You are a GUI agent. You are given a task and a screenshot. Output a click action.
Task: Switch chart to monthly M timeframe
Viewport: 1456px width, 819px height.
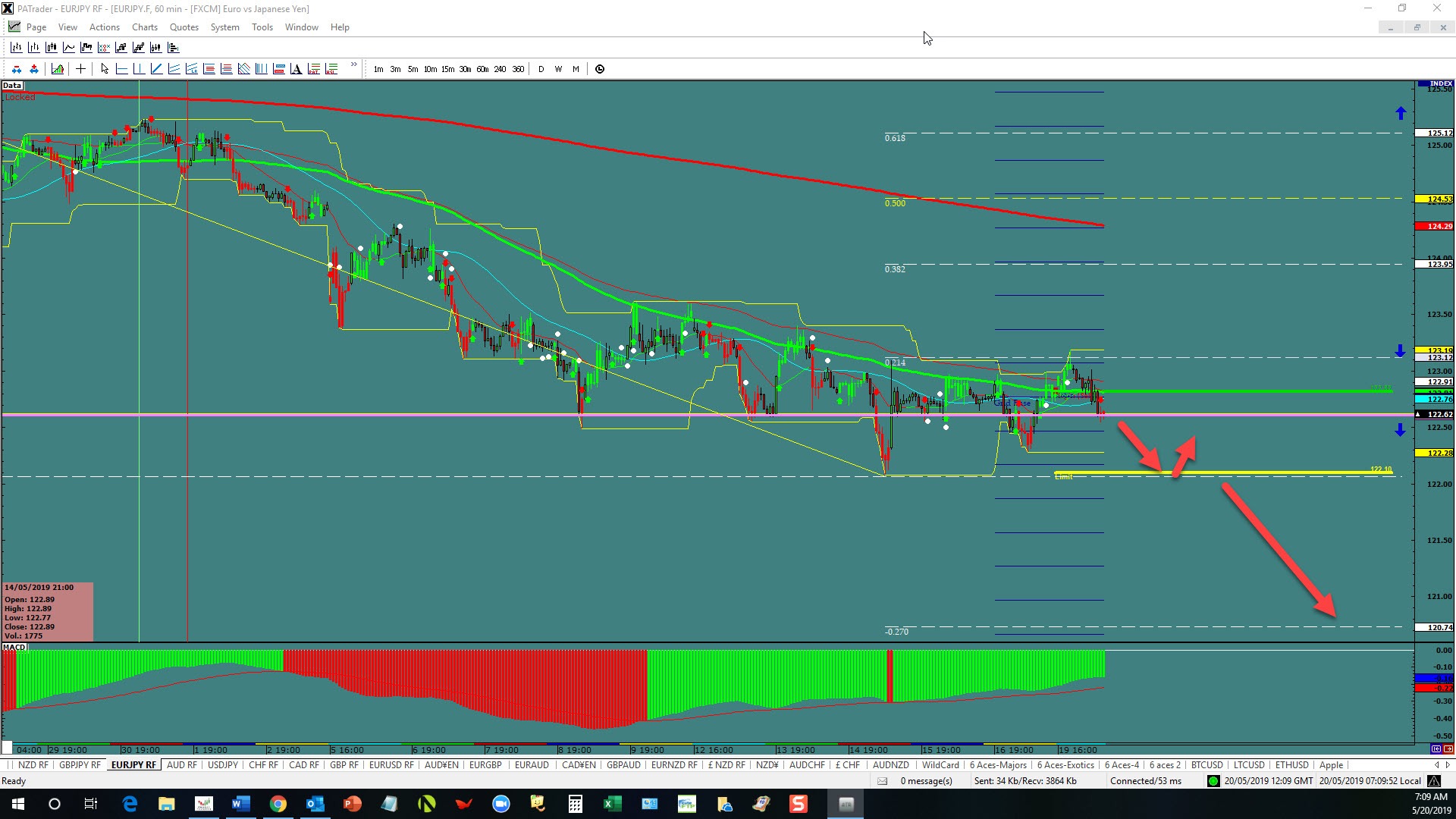(576, 69)
